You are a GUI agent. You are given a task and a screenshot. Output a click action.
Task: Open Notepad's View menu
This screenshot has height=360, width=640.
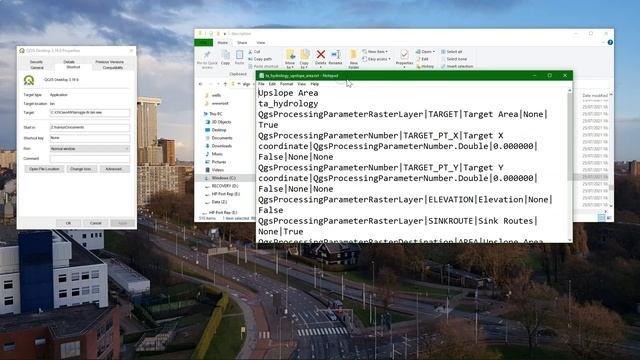click(302, 84)
